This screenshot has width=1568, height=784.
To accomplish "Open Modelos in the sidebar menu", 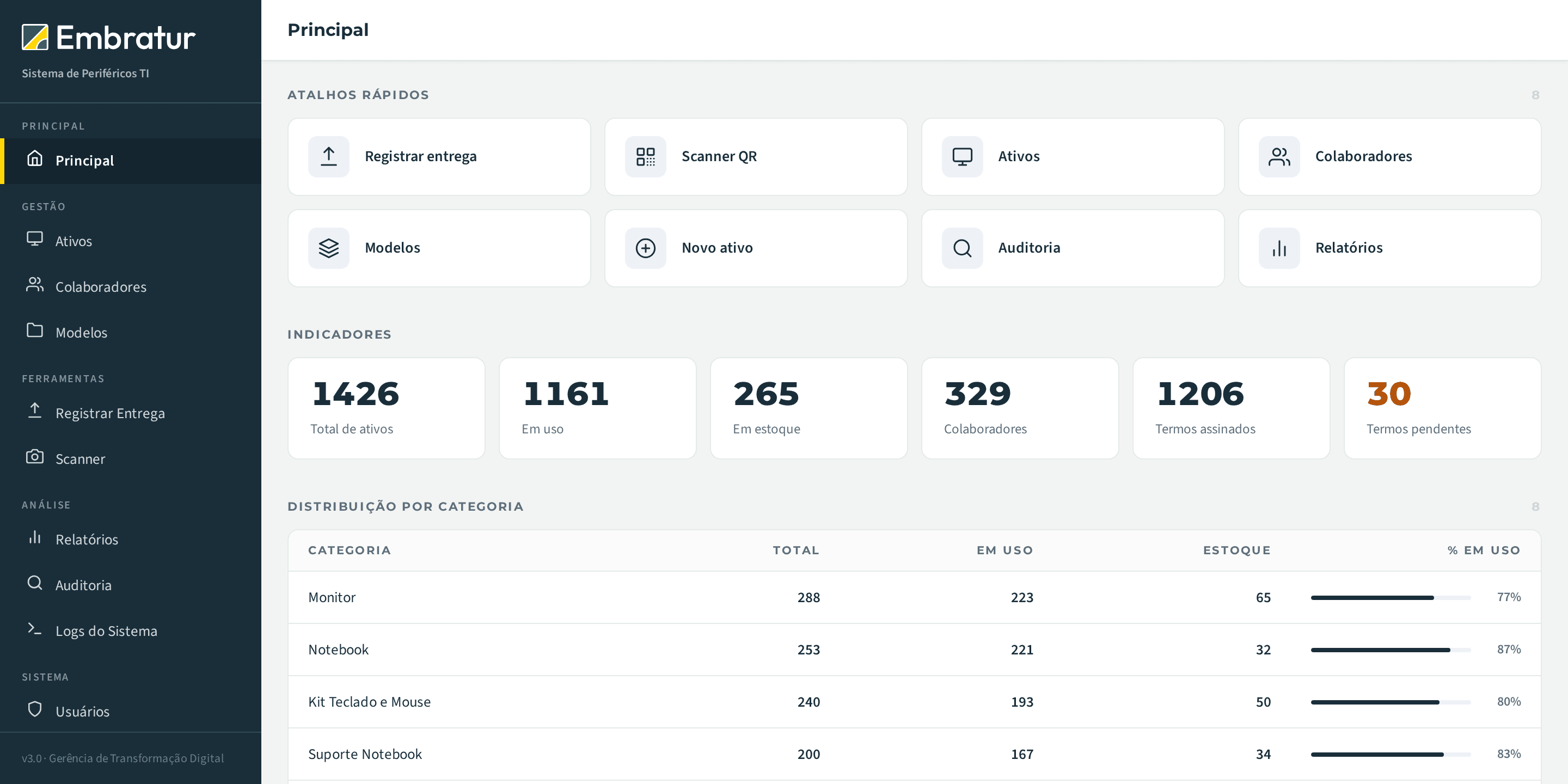I will (130, 332).
